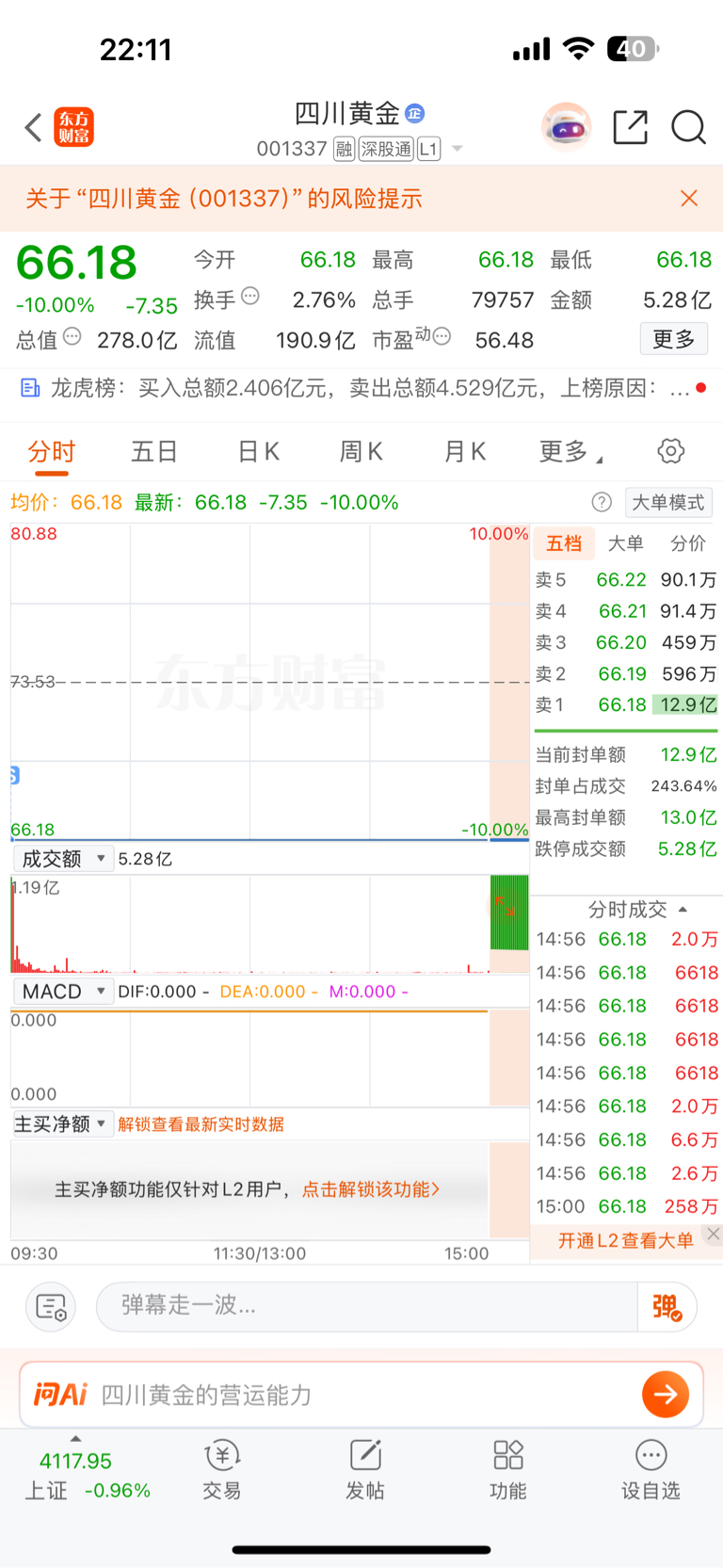Viewport: 723px width, 1568px height.
Task: Tap the 最高封单额 13.0亿 row
Action: (x=626, y=817)
